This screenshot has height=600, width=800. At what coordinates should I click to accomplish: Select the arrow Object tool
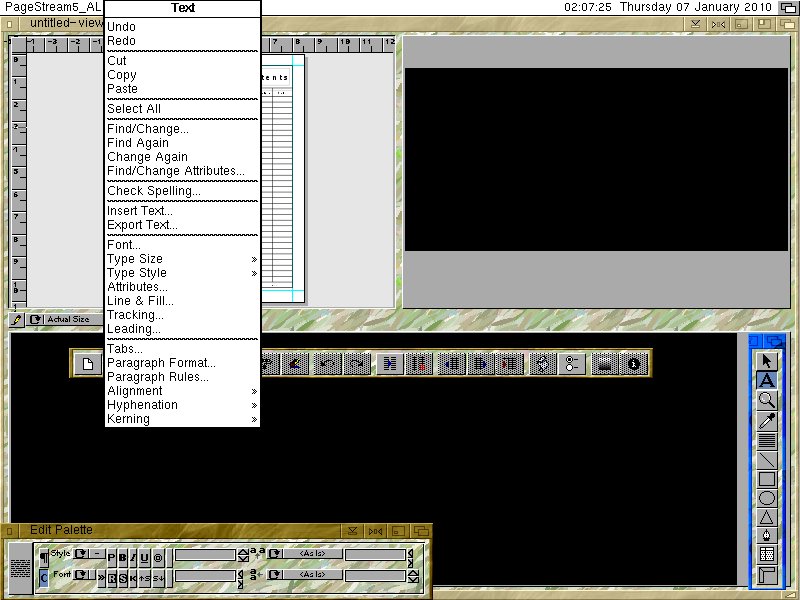coord(767,361)
